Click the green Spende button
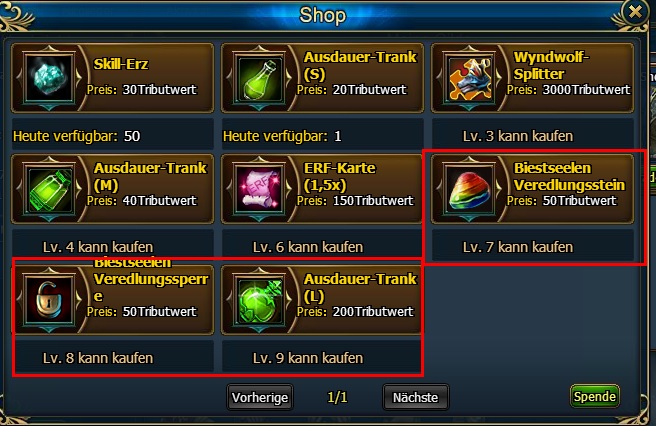This screenshot has height=426, width=656. pyautogui.click(x=594, y=396)
